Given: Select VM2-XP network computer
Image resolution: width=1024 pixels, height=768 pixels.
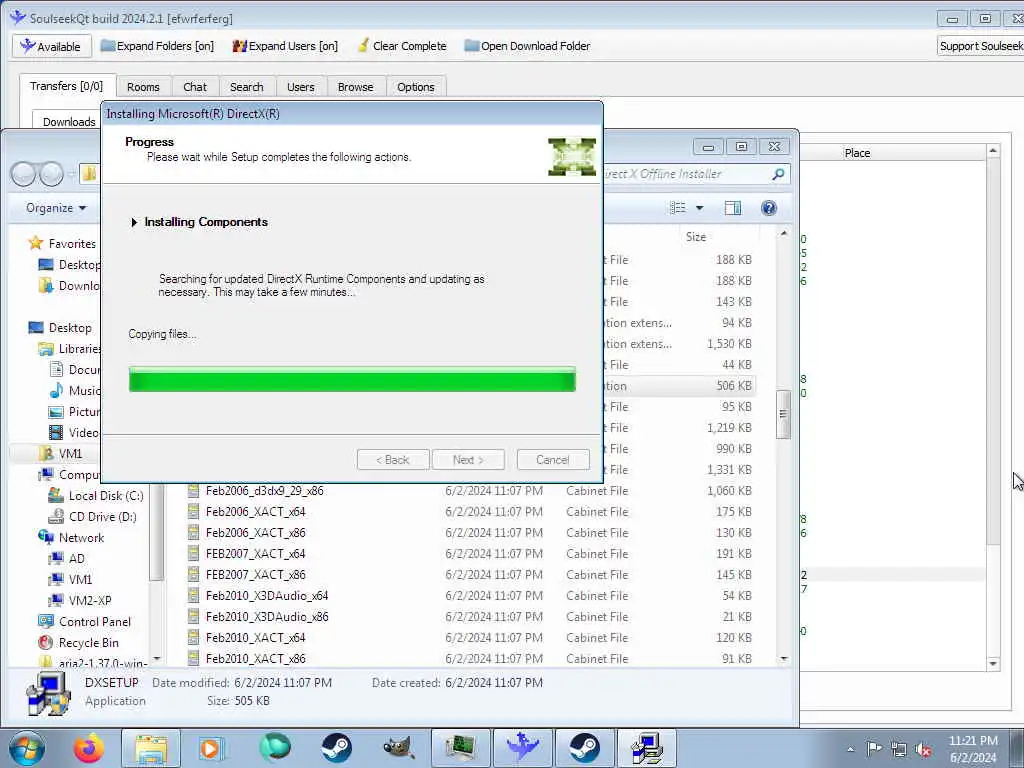Looking at the screenshot, I should pos(80,600).
